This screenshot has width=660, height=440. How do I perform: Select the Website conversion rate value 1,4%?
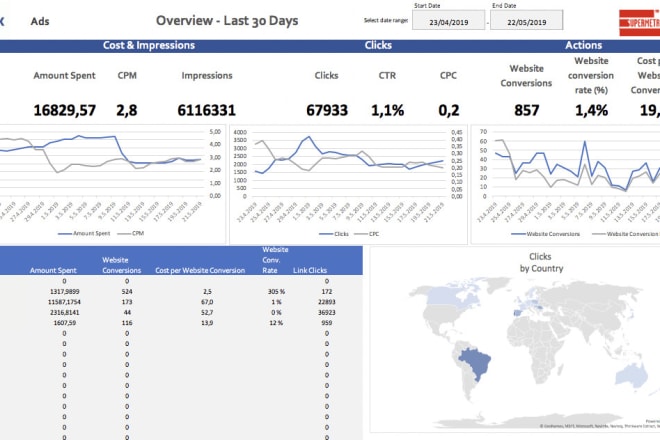pyautogui.click(x=591, y=110)
